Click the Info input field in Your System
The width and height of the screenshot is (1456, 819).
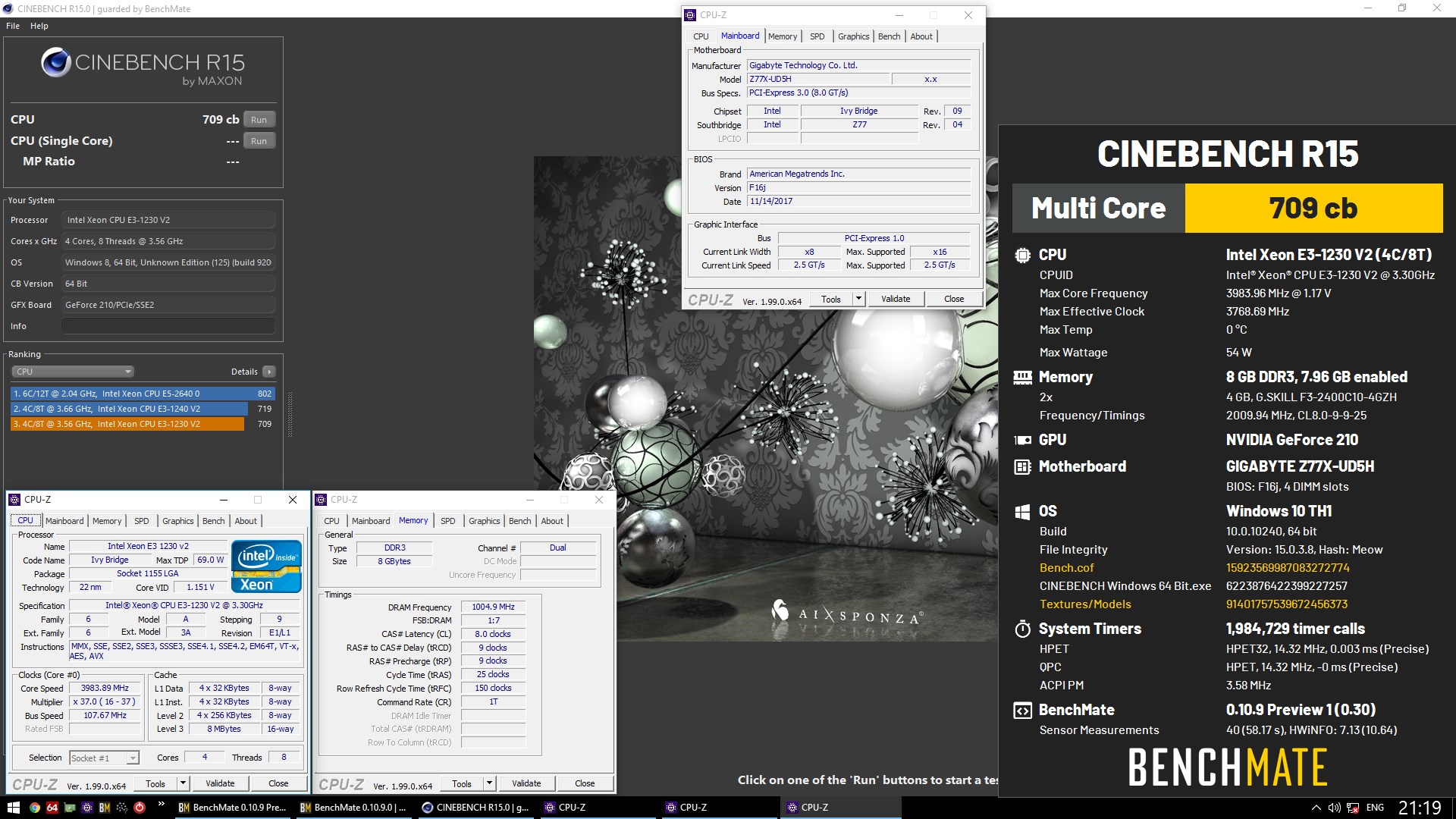pyautogui.click(x=168, y=326)
